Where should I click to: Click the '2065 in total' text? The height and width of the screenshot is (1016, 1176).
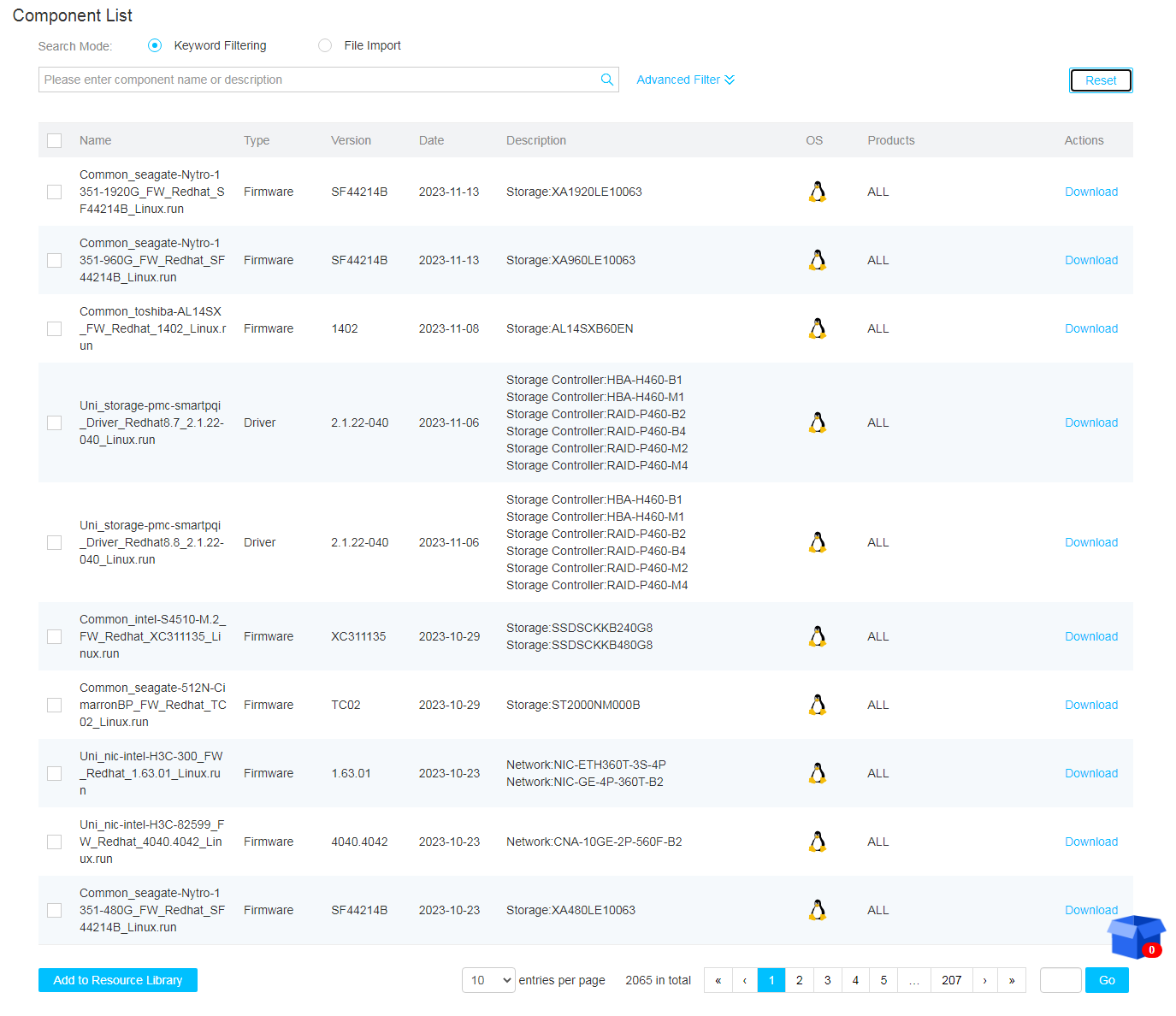[x=658, y=980]
